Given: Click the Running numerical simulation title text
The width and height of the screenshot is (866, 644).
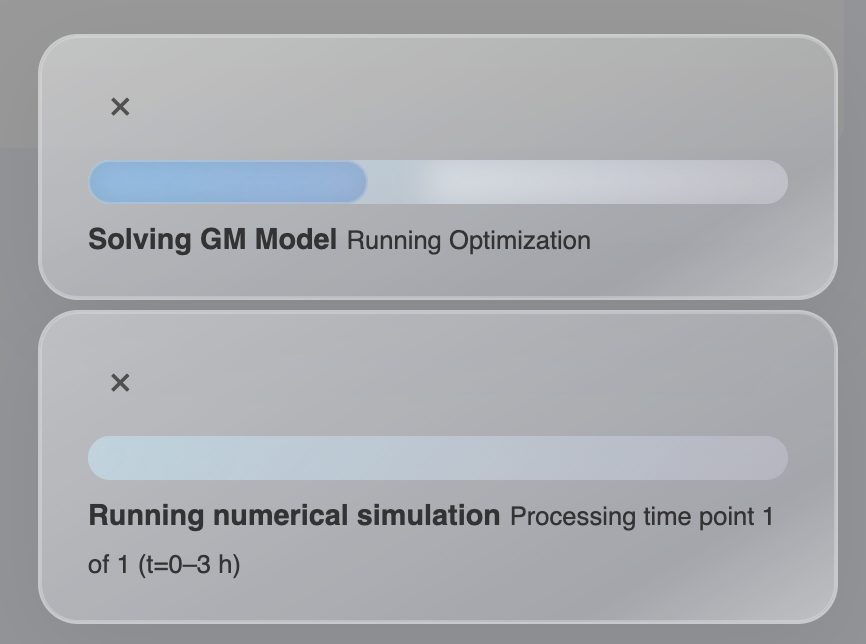Looking at the screenshot, I should pos(293,516).
